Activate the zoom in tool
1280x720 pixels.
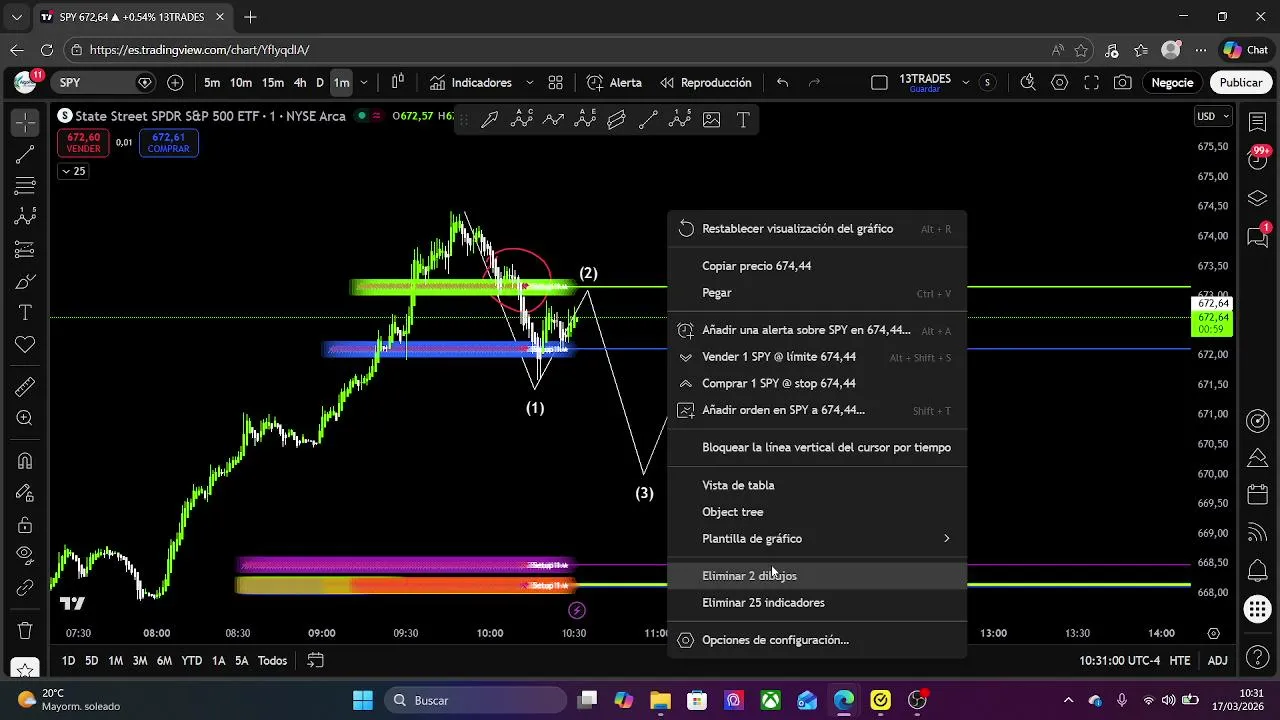25,419
